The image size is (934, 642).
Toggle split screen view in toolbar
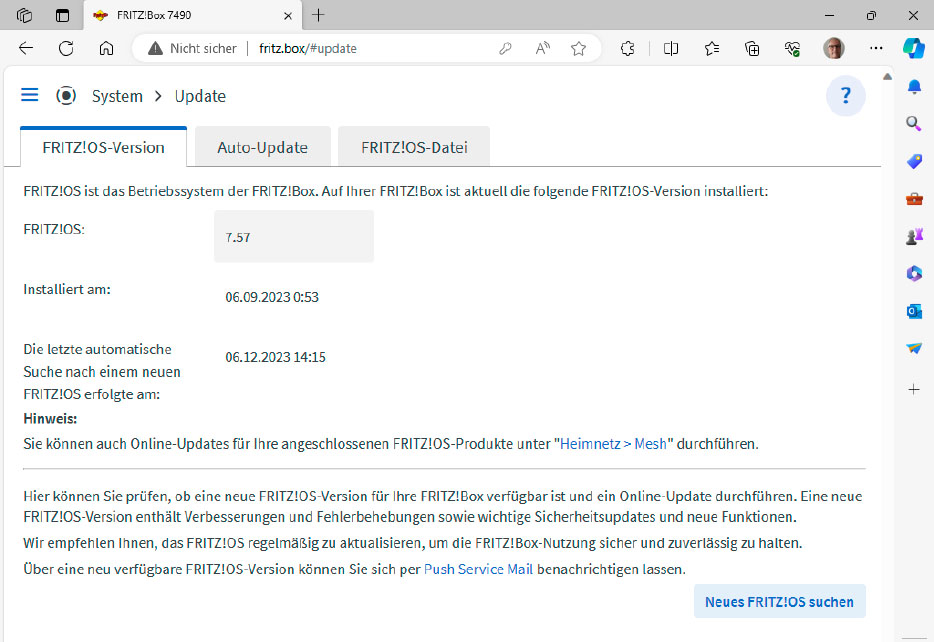tap(671, 47)
